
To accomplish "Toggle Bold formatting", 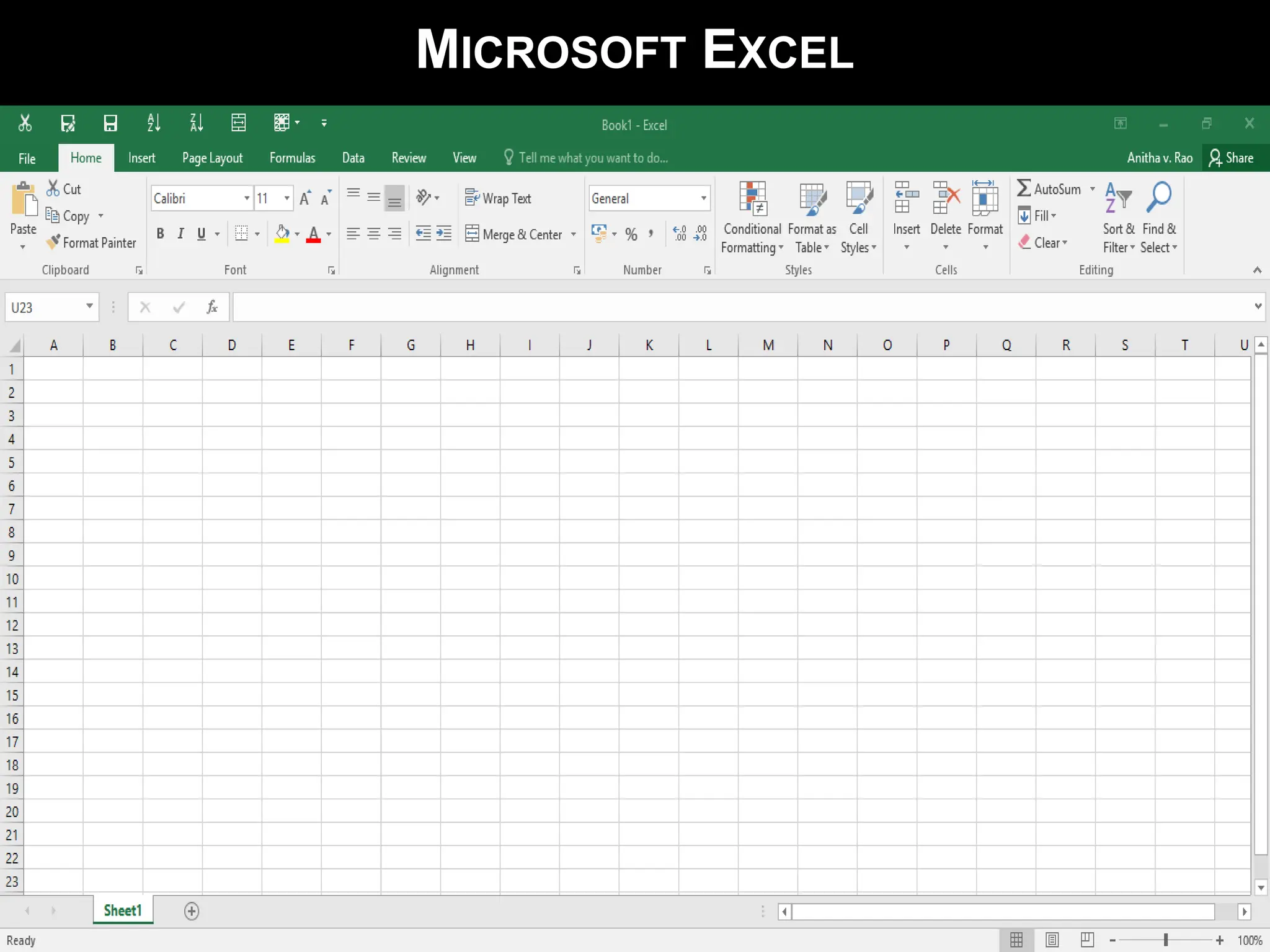I will point(161,234).
